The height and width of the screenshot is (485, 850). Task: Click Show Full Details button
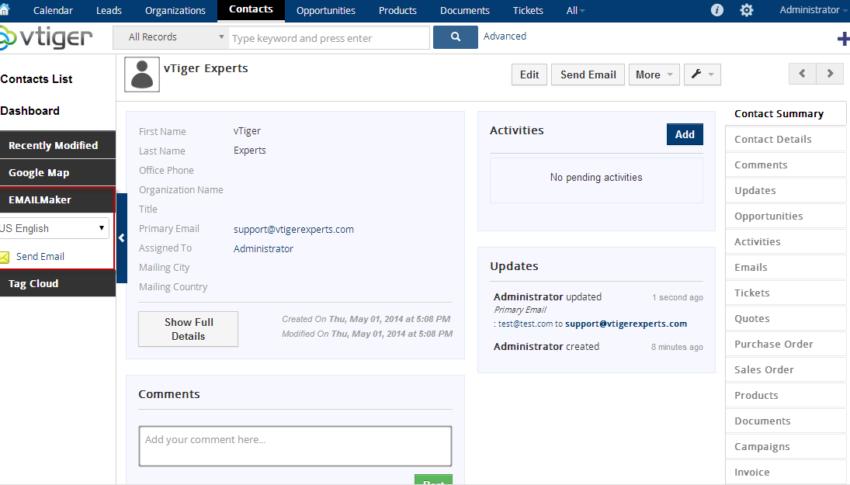coord(188,329)
